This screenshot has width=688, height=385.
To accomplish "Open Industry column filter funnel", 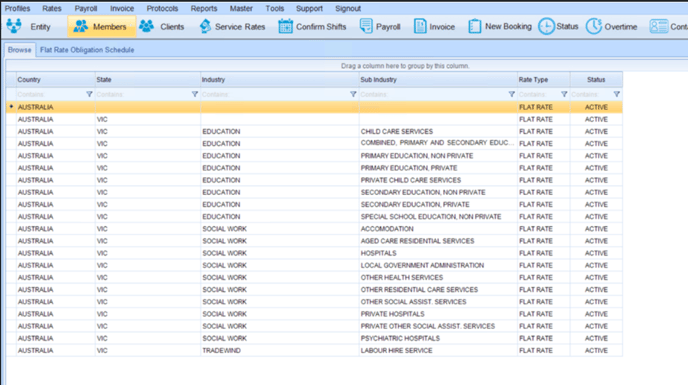I will tap(353, 94).
